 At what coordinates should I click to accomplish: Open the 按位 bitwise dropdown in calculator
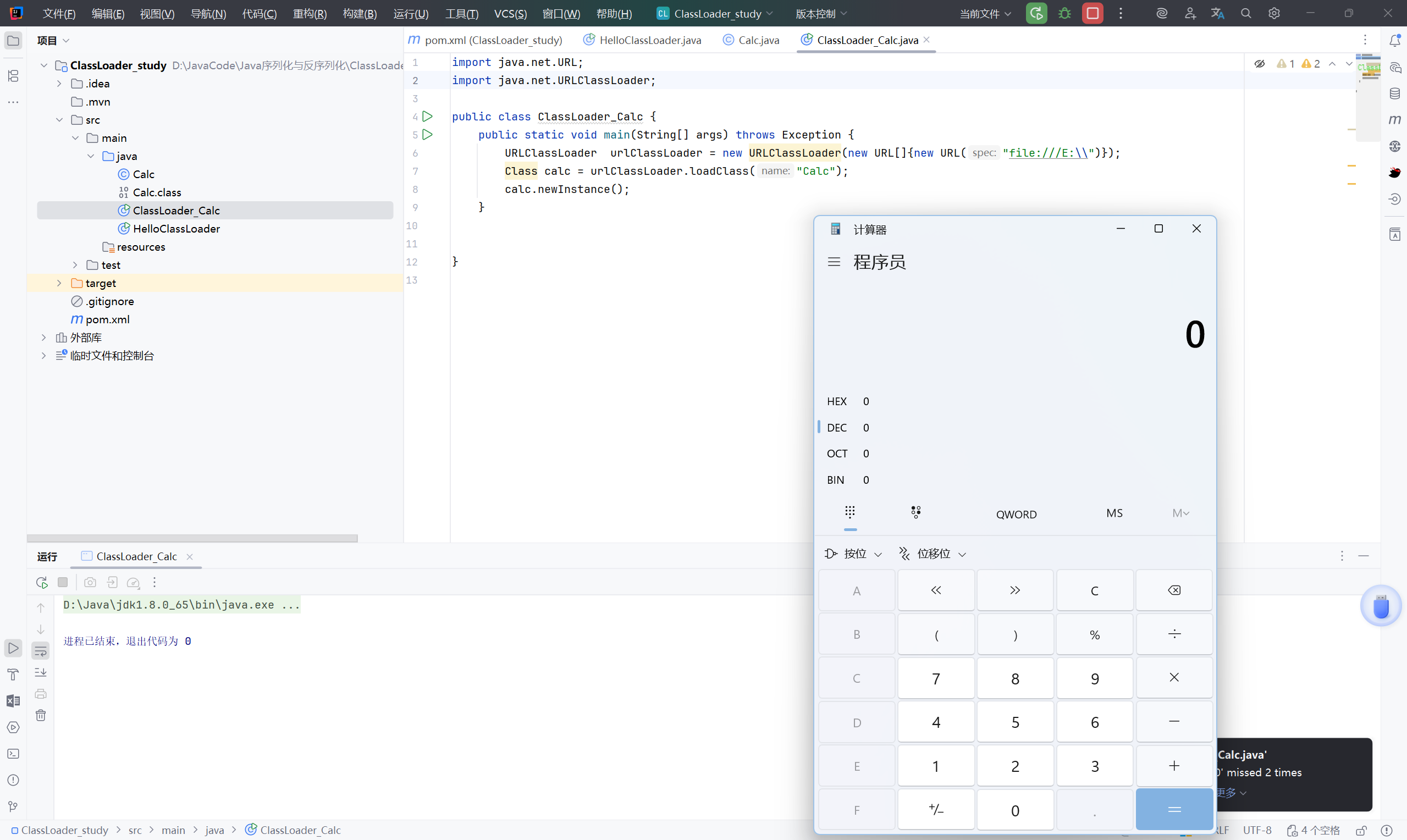pyautogui.click(x=853, y=554)
